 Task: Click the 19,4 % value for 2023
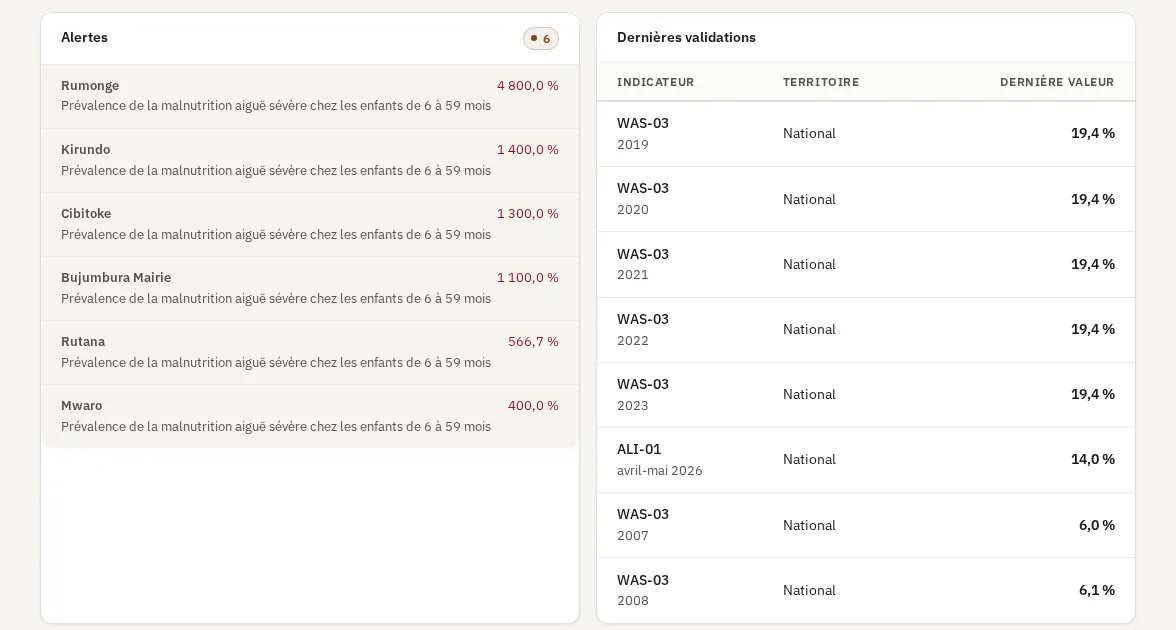tap(1093, 394)
